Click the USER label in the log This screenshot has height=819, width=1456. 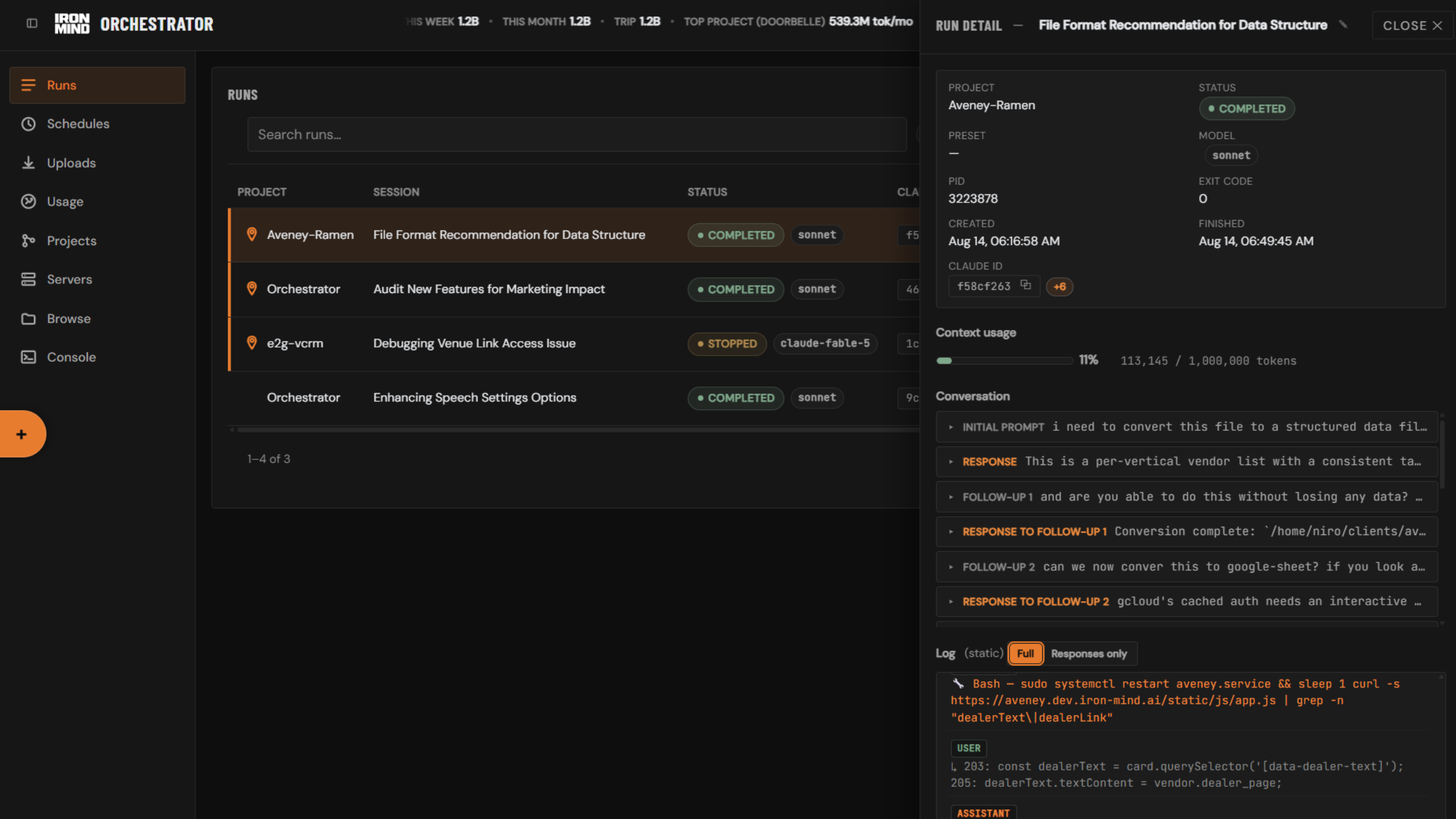click(968, 748)
